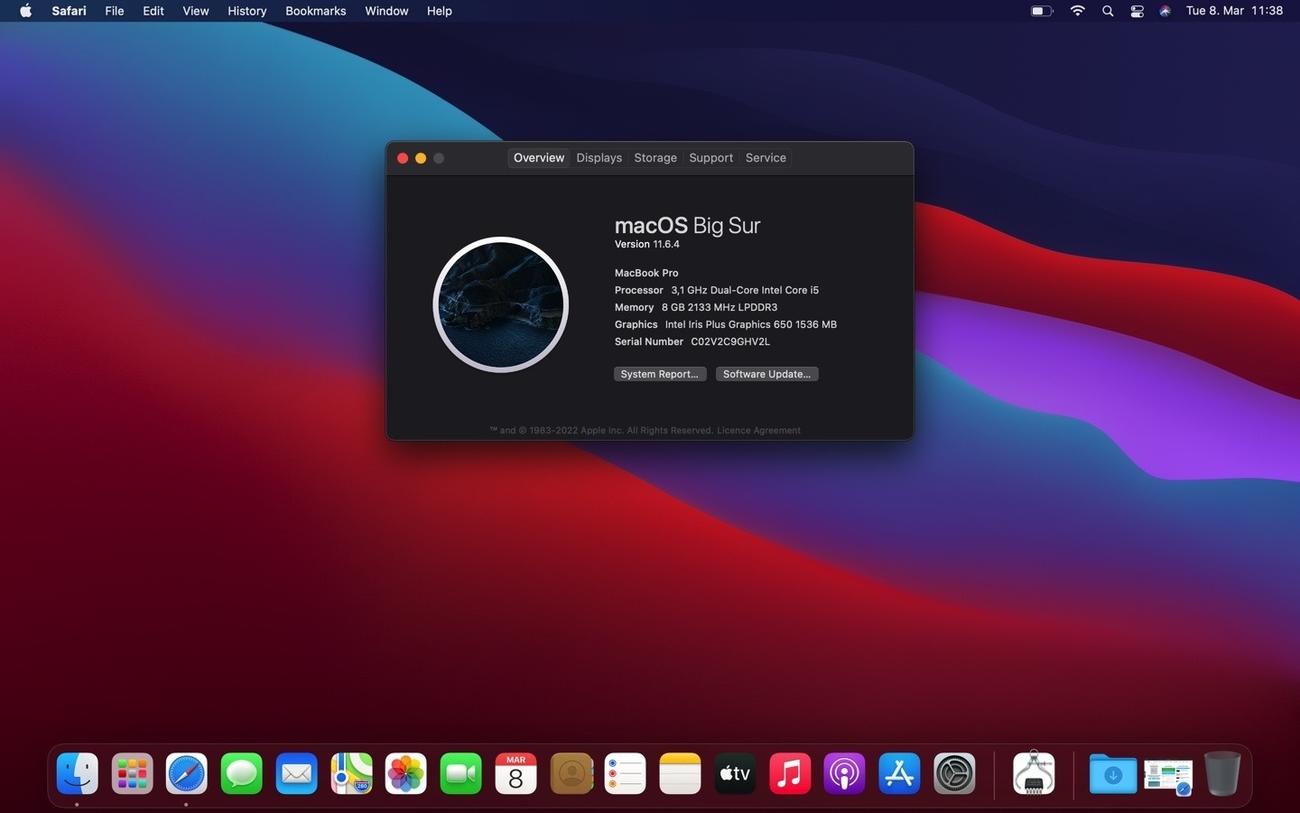Open Finder from the Dock
This screenshot has width=1300, height=813.
[x=77, y=774]
